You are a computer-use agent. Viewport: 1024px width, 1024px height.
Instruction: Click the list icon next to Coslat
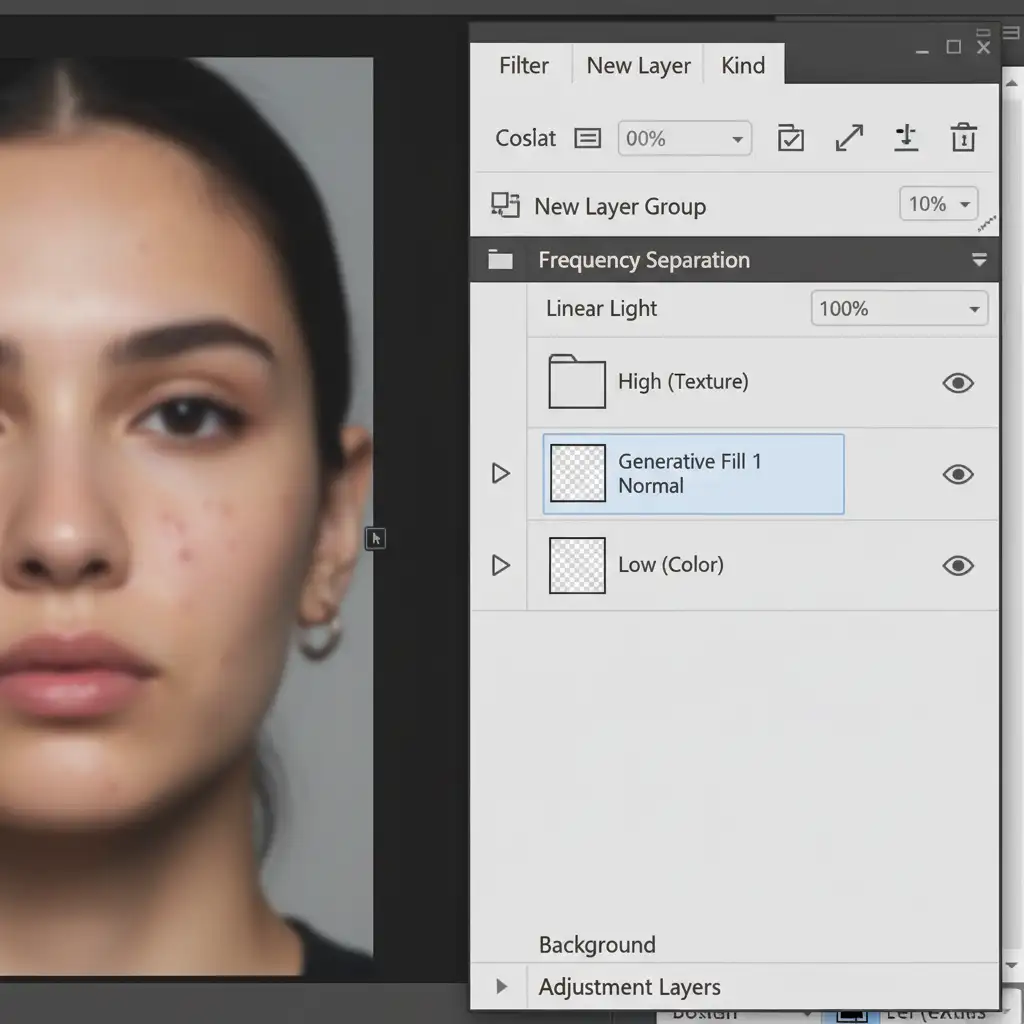[x=588, y=139]
